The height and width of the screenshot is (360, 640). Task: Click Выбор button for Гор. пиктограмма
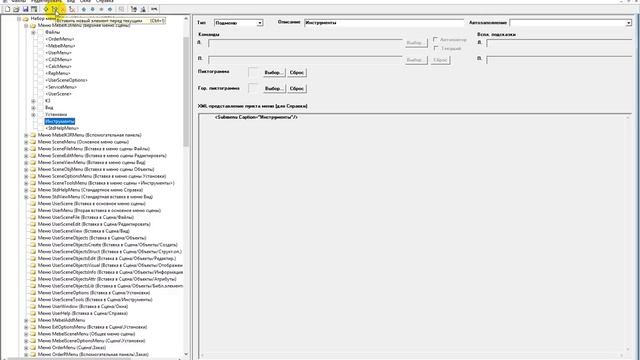coord(273,88)
